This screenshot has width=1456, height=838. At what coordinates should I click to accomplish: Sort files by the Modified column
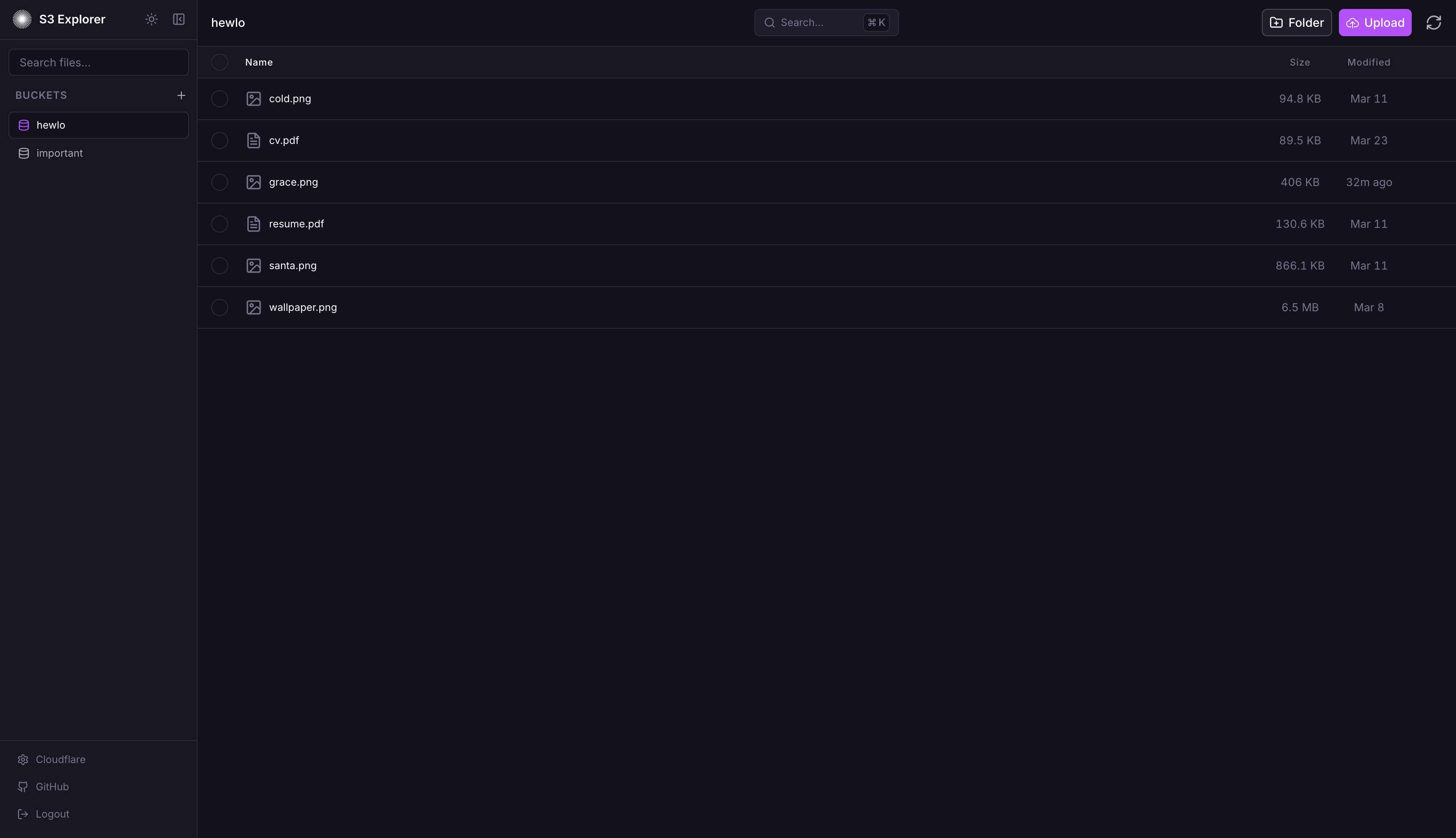coord(1369,62)
